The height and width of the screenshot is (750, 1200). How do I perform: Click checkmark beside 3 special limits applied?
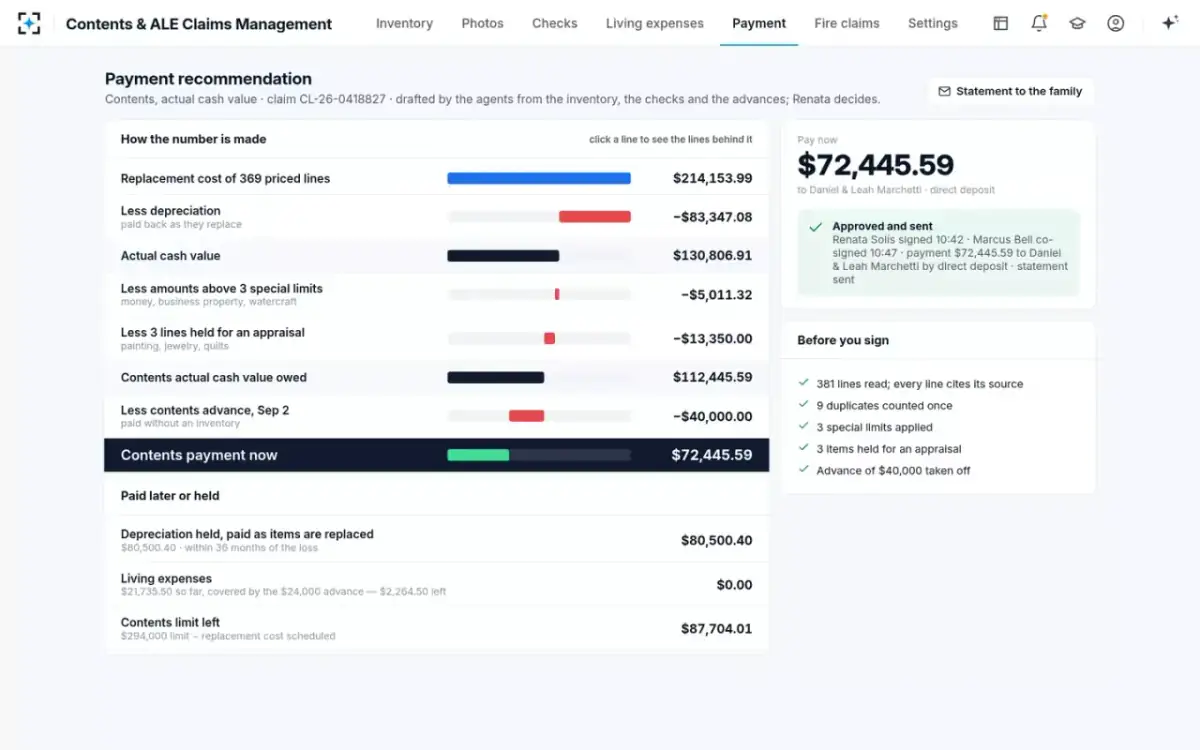pyautogui.click(x=804, y=427)
